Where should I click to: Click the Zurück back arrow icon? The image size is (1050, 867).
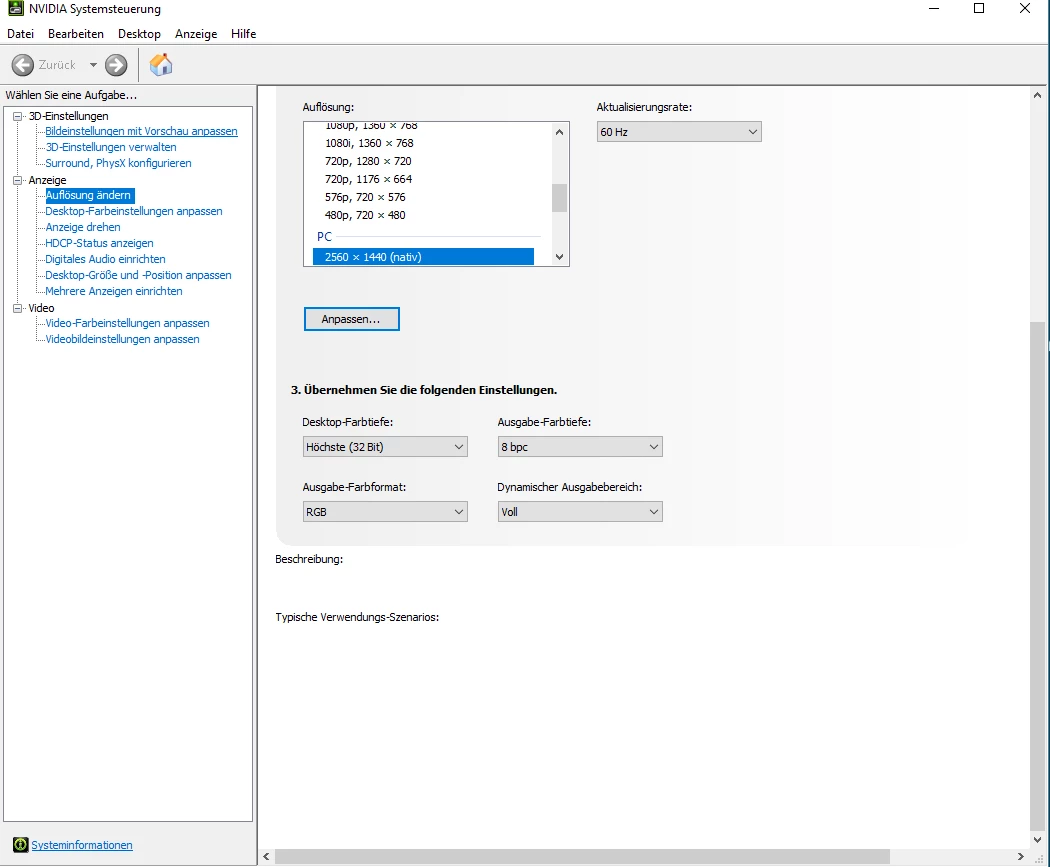(x=23, y=65)
